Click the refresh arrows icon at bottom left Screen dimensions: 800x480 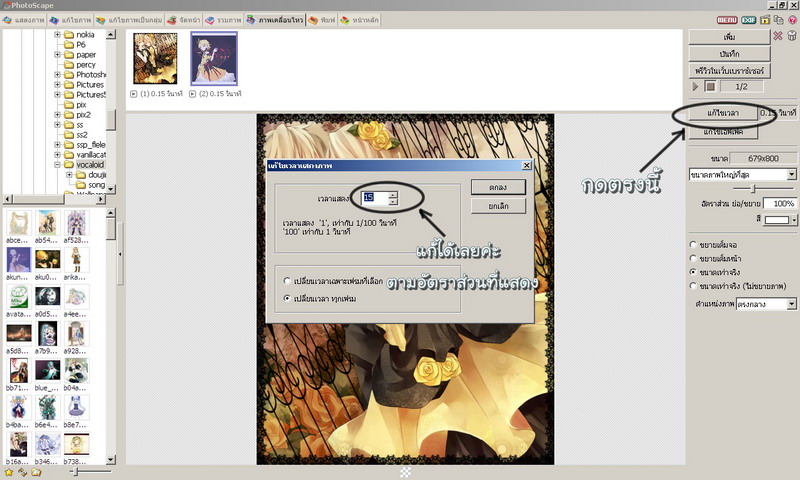(x=22, y=472)
